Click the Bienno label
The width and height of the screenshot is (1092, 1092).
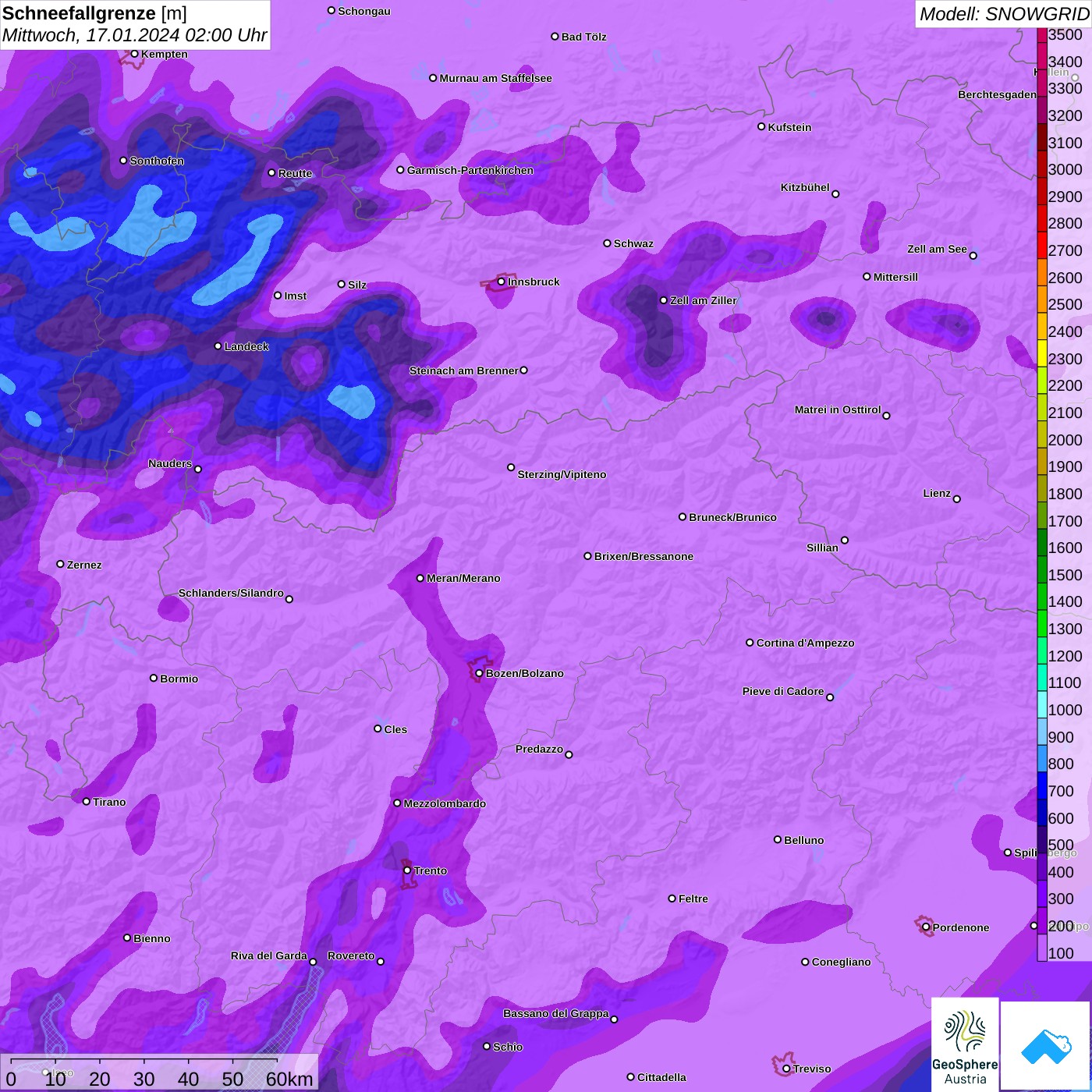tap(151, 938)
